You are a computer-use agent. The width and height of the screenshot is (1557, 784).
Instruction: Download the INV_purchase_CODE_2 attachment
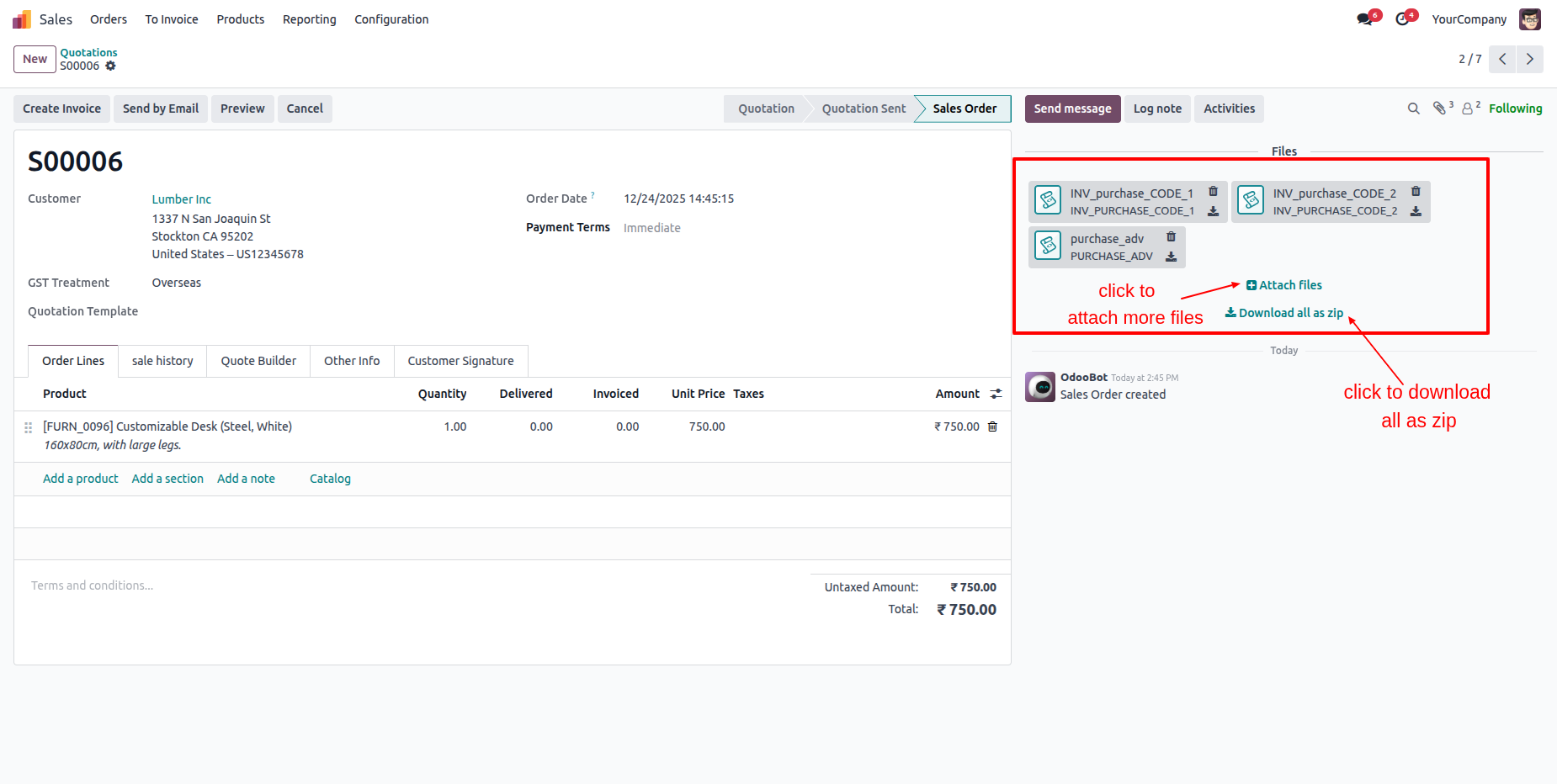coord(1416,211)
